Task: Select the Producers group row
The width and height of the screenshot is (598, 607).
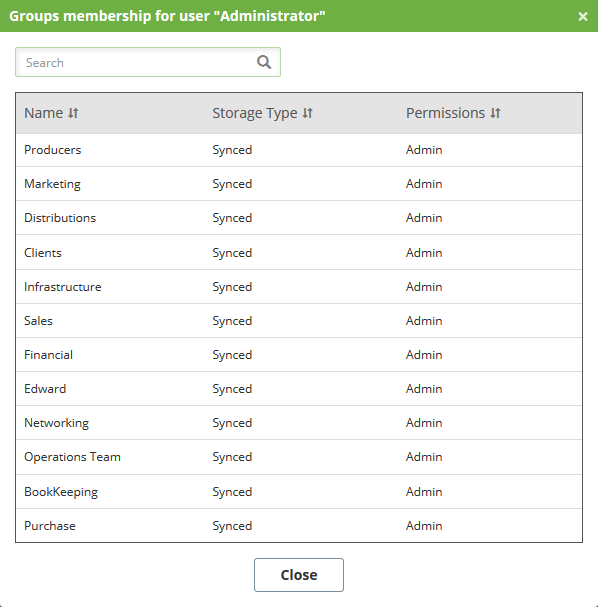Action: [299, 150]
